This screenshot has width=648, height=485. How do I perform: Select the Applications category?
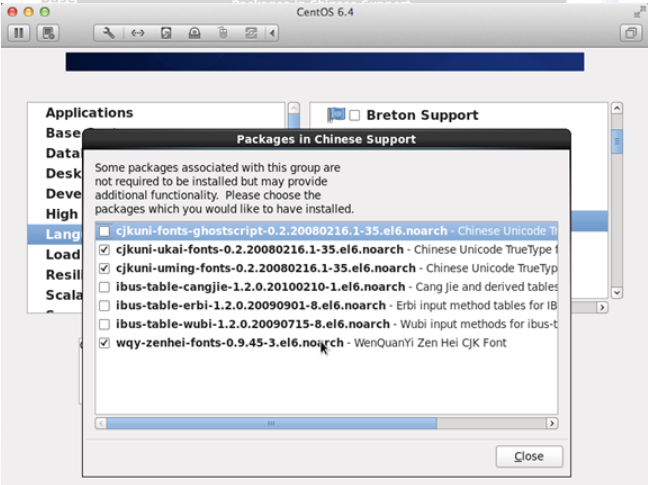click(x=89, y=113)
